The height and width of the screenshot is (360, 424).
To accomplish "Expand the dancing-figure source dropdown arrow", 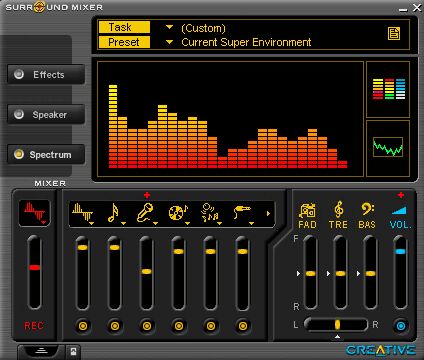I will pyautogui.click(x=219, y=223).
